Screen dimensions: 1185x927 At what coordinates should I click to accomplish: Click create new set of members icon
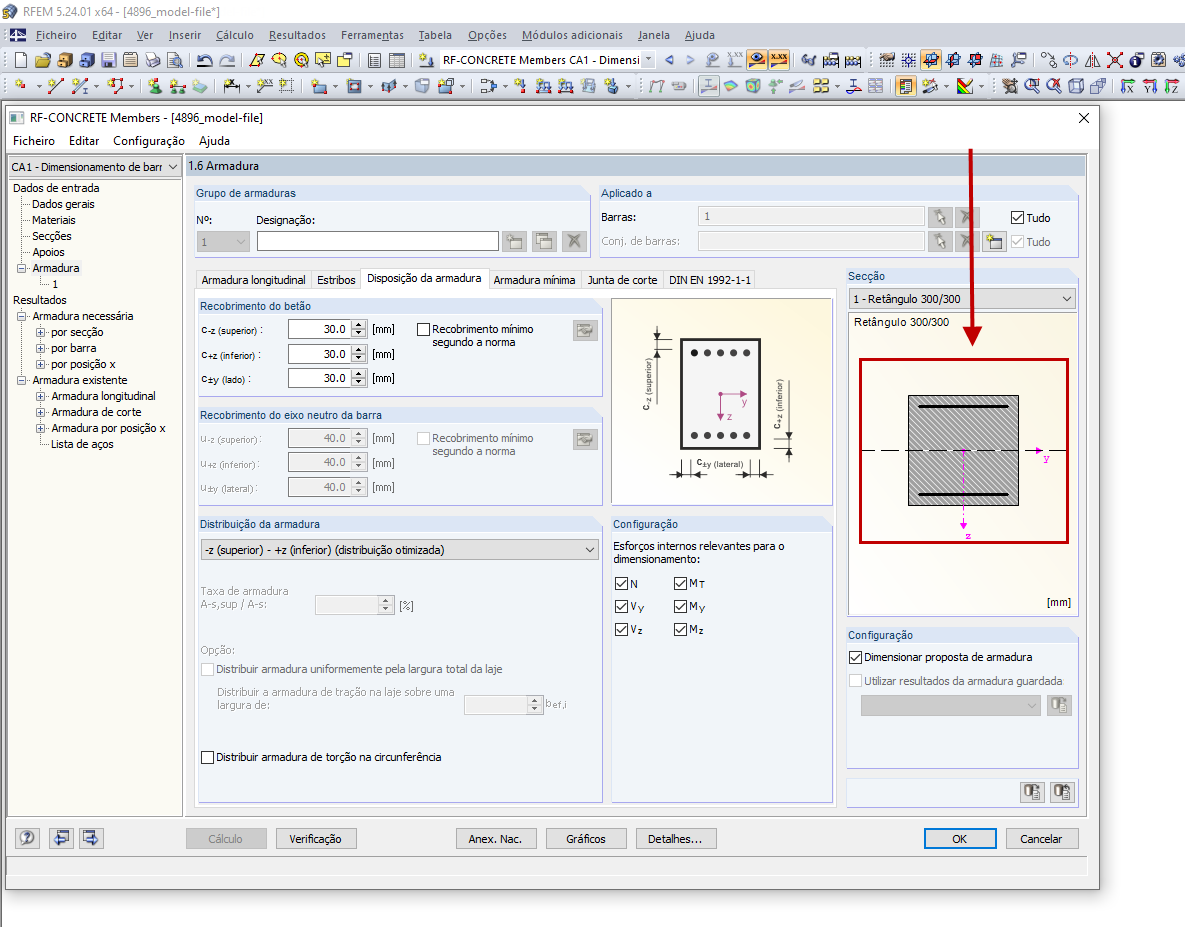(x=995, y=242)
